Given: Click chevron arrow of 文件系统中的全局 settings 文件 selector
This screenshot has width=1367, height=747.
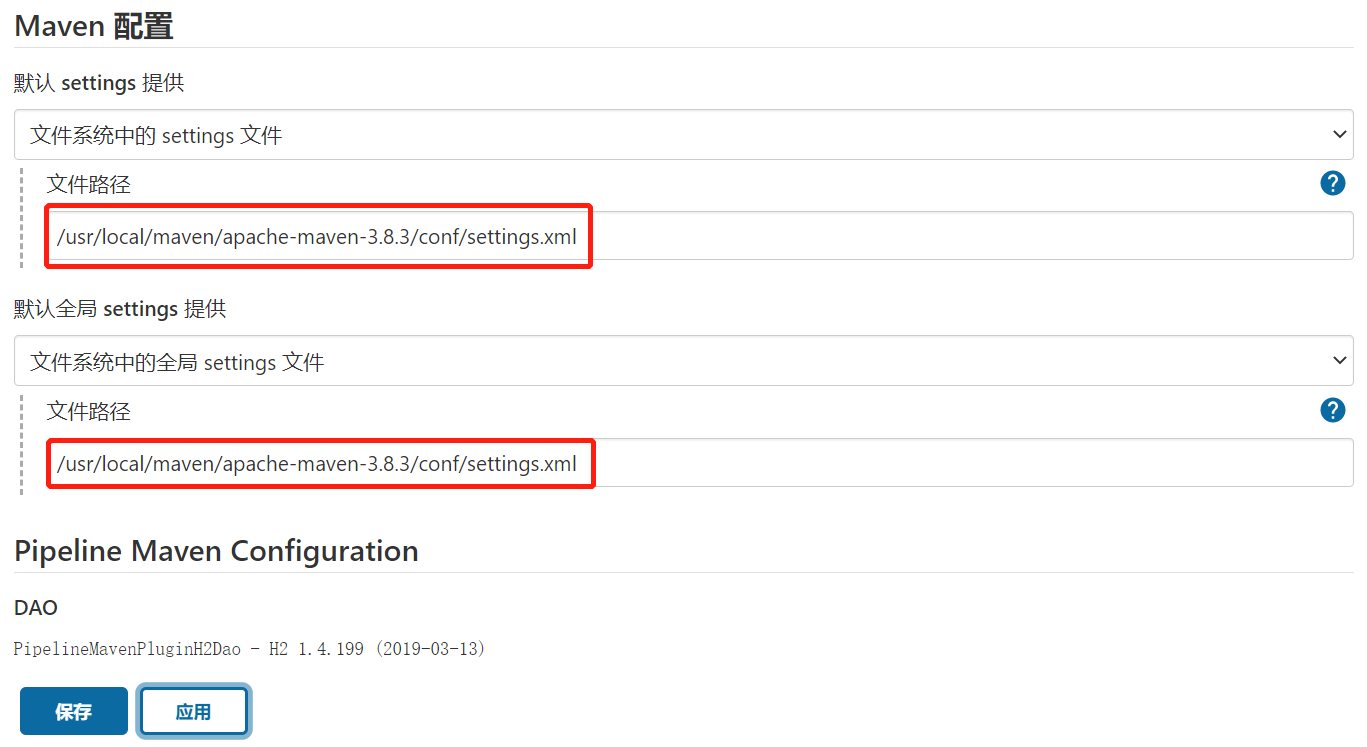Looking at the screenshot, I should (x=1339, y=361).
